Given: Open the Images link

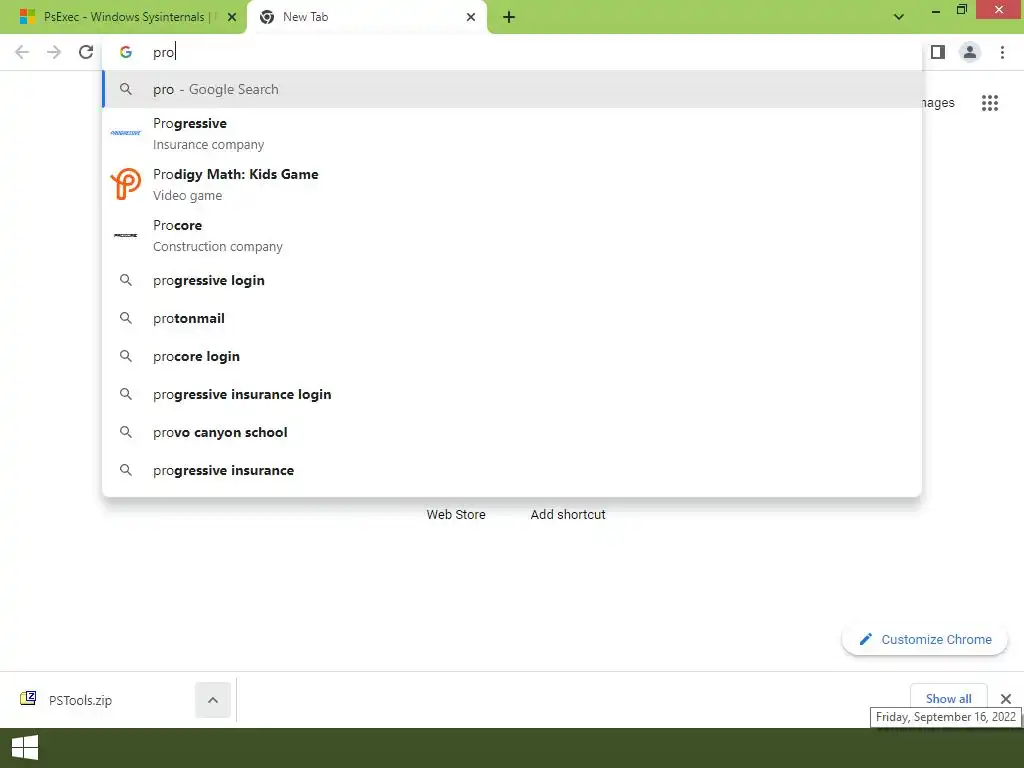Looking at the screenshot, I should click(937, 103).
